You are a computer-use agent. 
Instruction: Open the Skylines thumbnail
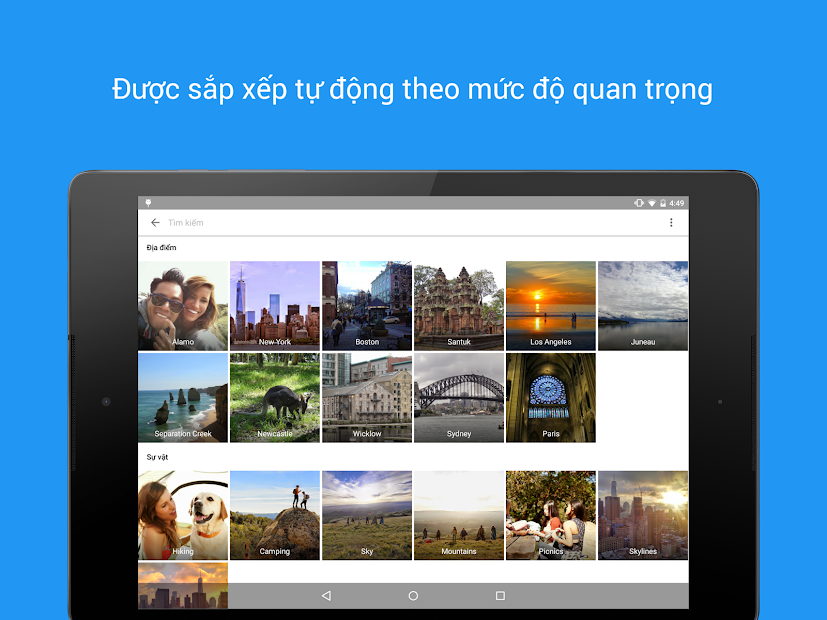(x=642, y=515)
